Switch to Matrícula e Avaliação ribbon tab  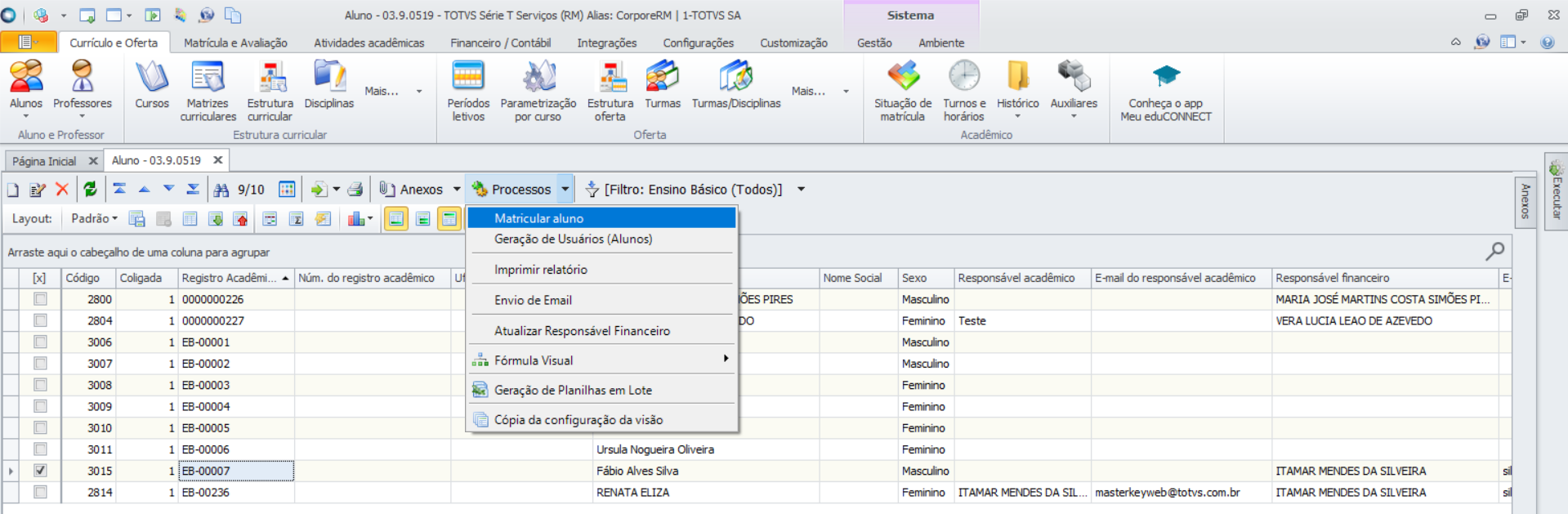pos(235,42)
